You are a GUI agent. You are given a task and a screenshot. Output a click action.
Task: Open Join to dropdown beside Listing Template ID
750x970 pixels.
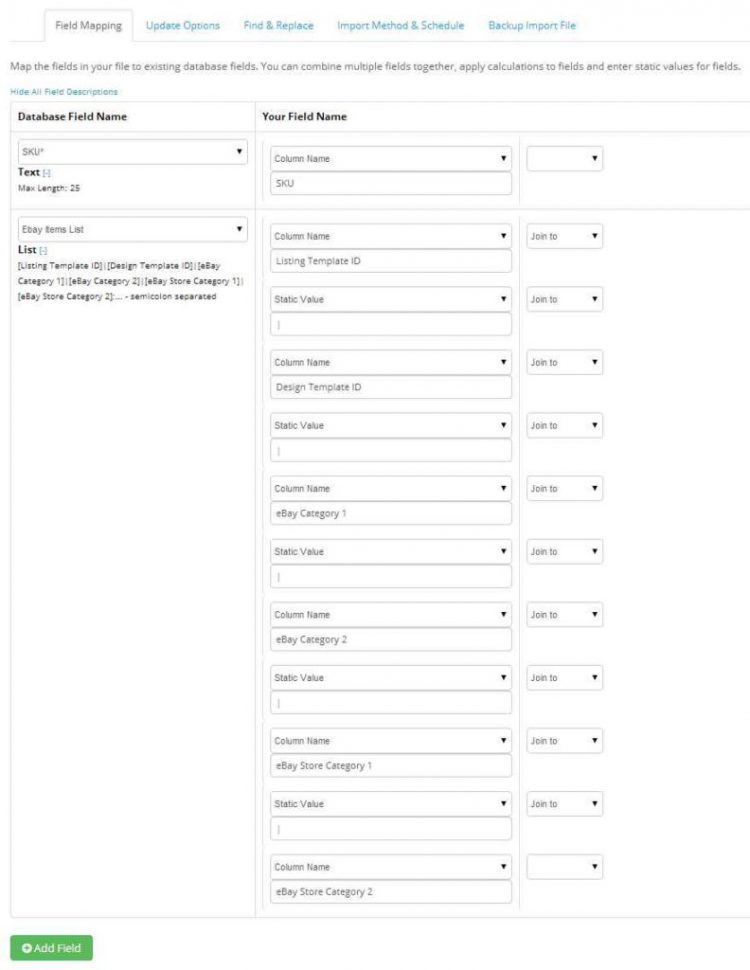click(x=565, y=236)
